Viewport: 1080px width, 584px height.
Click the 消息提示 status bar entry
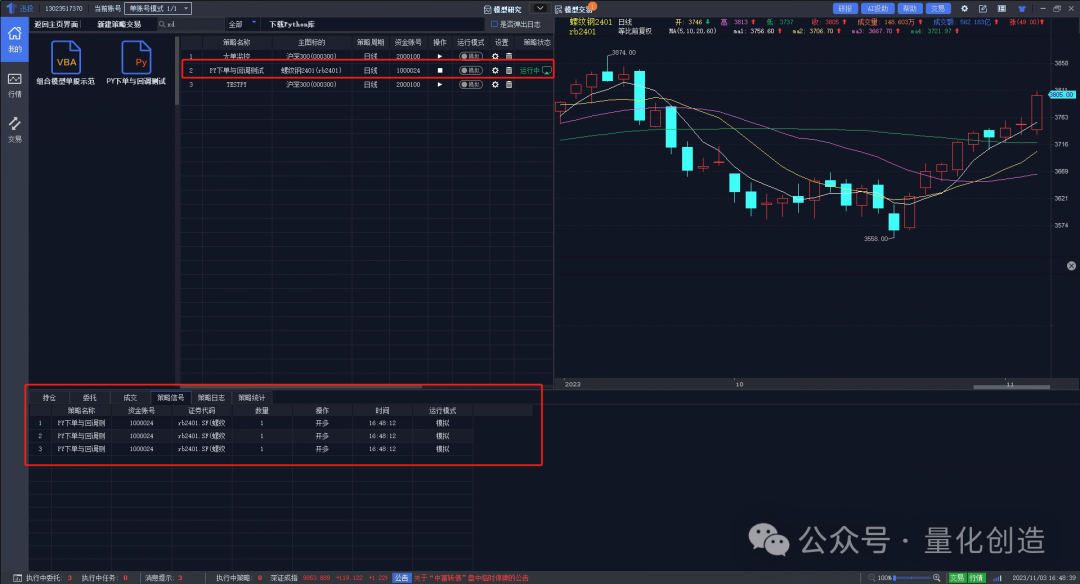pos(163,578)
